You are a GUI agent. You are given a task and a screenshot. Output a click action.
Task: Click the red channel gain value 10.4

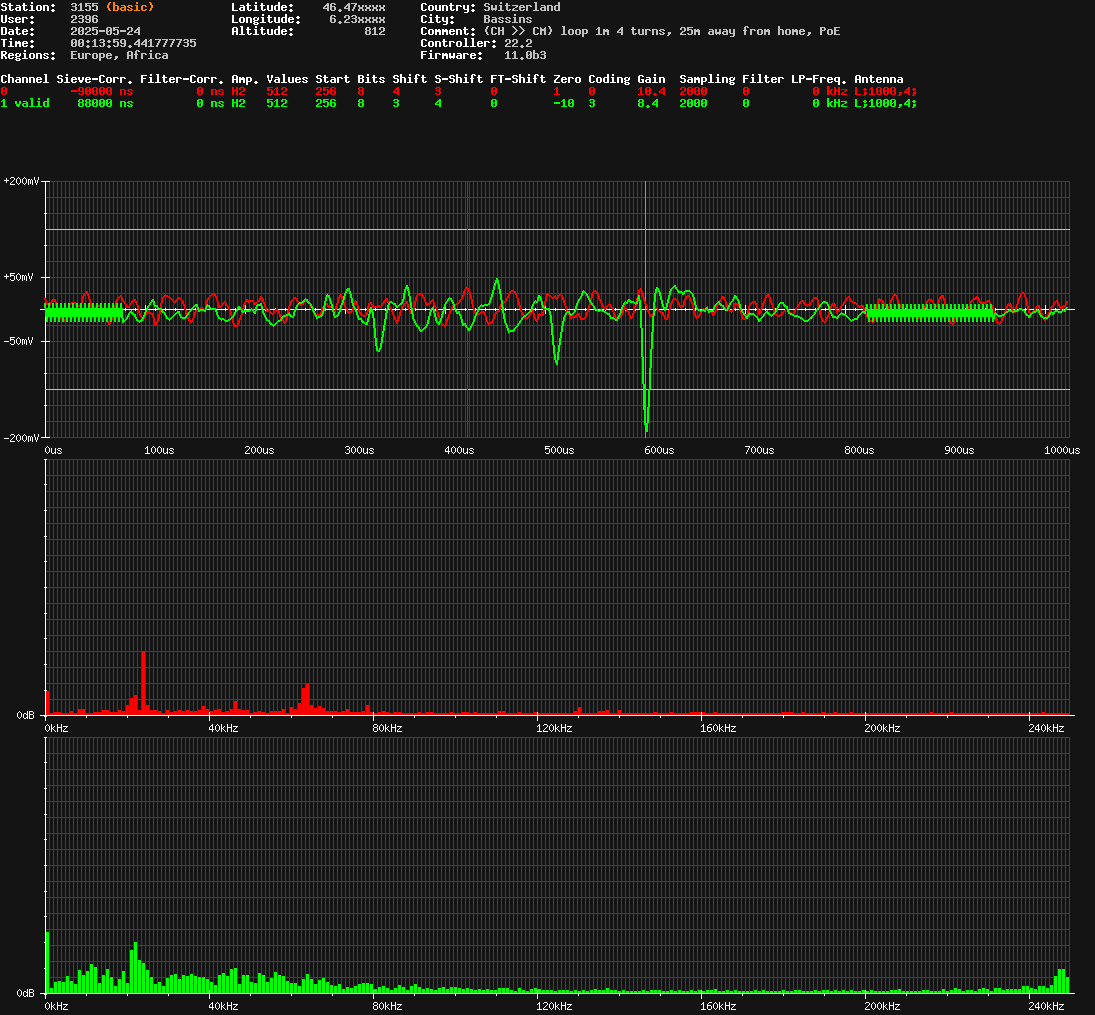pyautogui.click(x=652, y=91)
